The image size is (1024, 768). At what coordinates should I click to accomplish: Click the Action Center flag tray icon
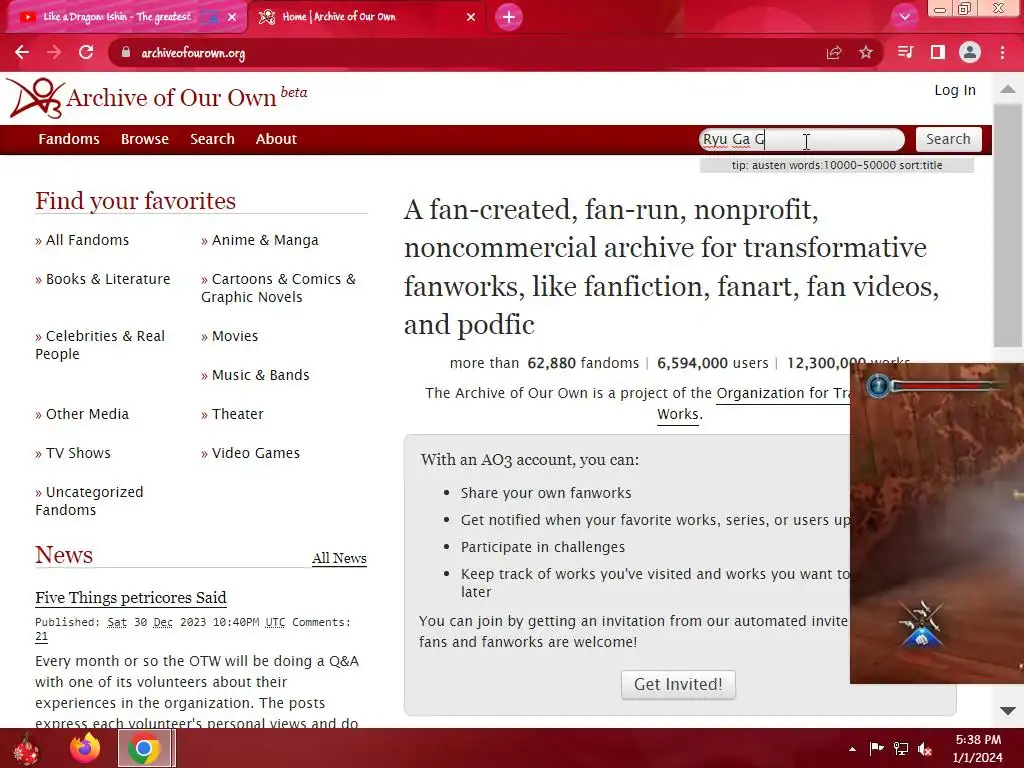pos(876,749)
